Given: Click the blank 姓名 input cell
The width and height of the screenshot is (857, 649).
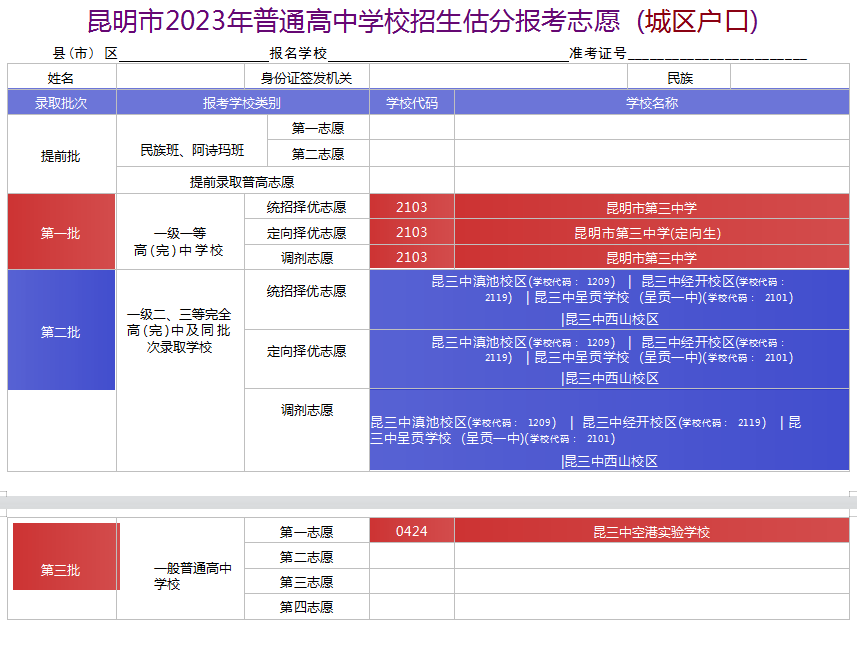Looking at the screenshot, I should pos(180,77).
